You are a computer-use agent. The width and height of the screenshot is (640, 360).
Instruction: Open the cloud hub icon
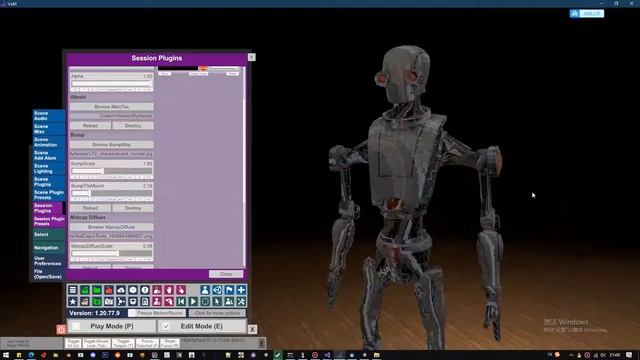coord(121,290)
